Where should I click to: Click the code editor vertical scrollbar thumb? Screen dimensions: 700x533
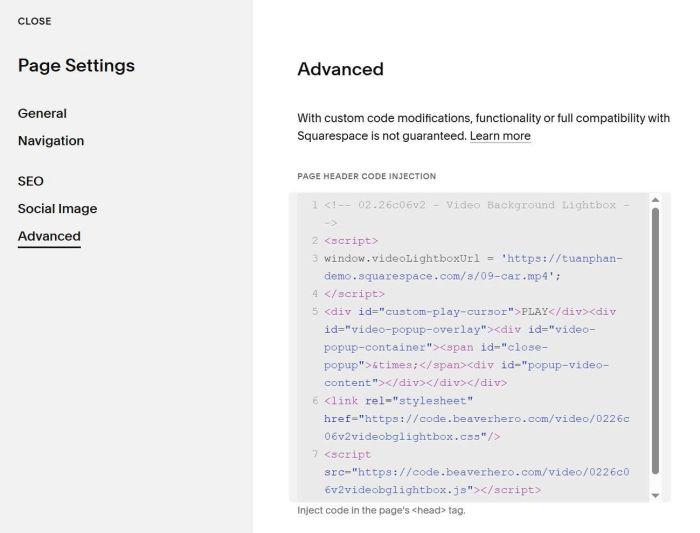[x=655, y=340]
